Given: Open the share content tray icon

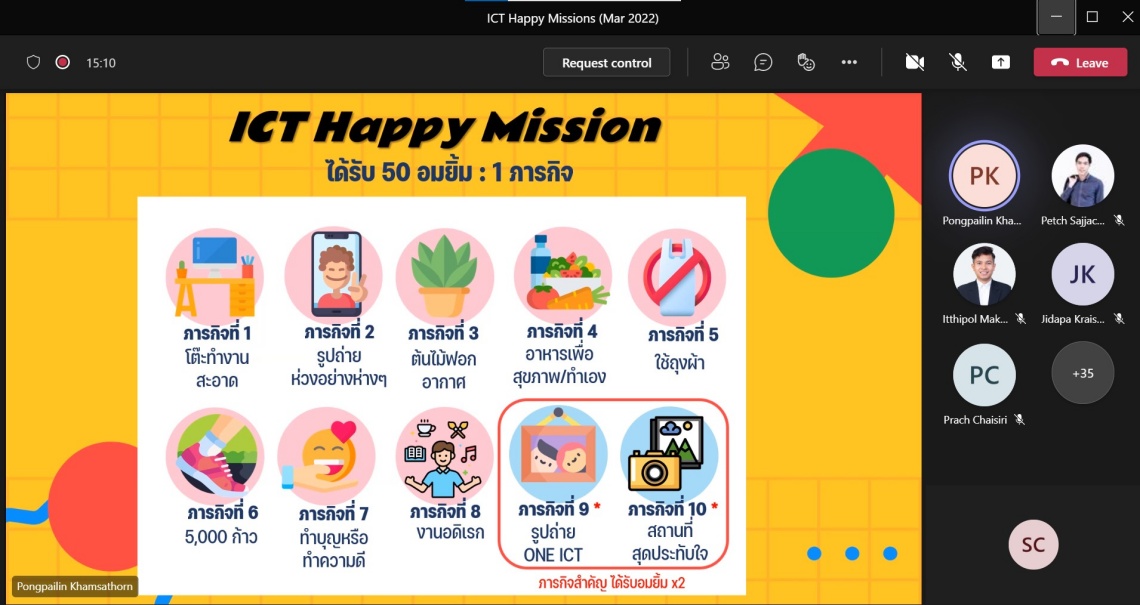Looking at the screenshot, I should (1000, 62).
